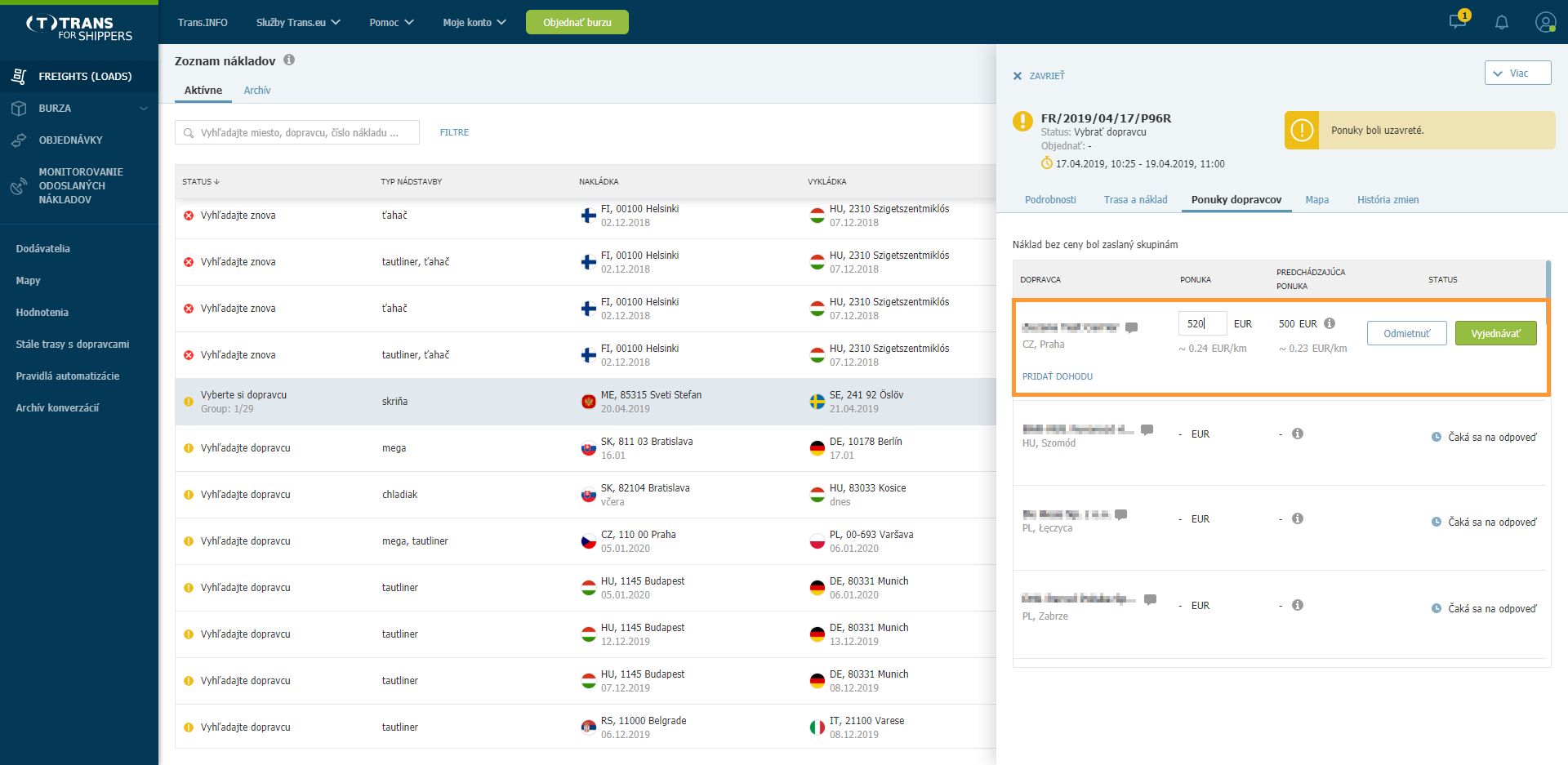Open Trans.INFO in the top bar
Viewport: 1568px width, 765px height.
[x=203, y=22]
